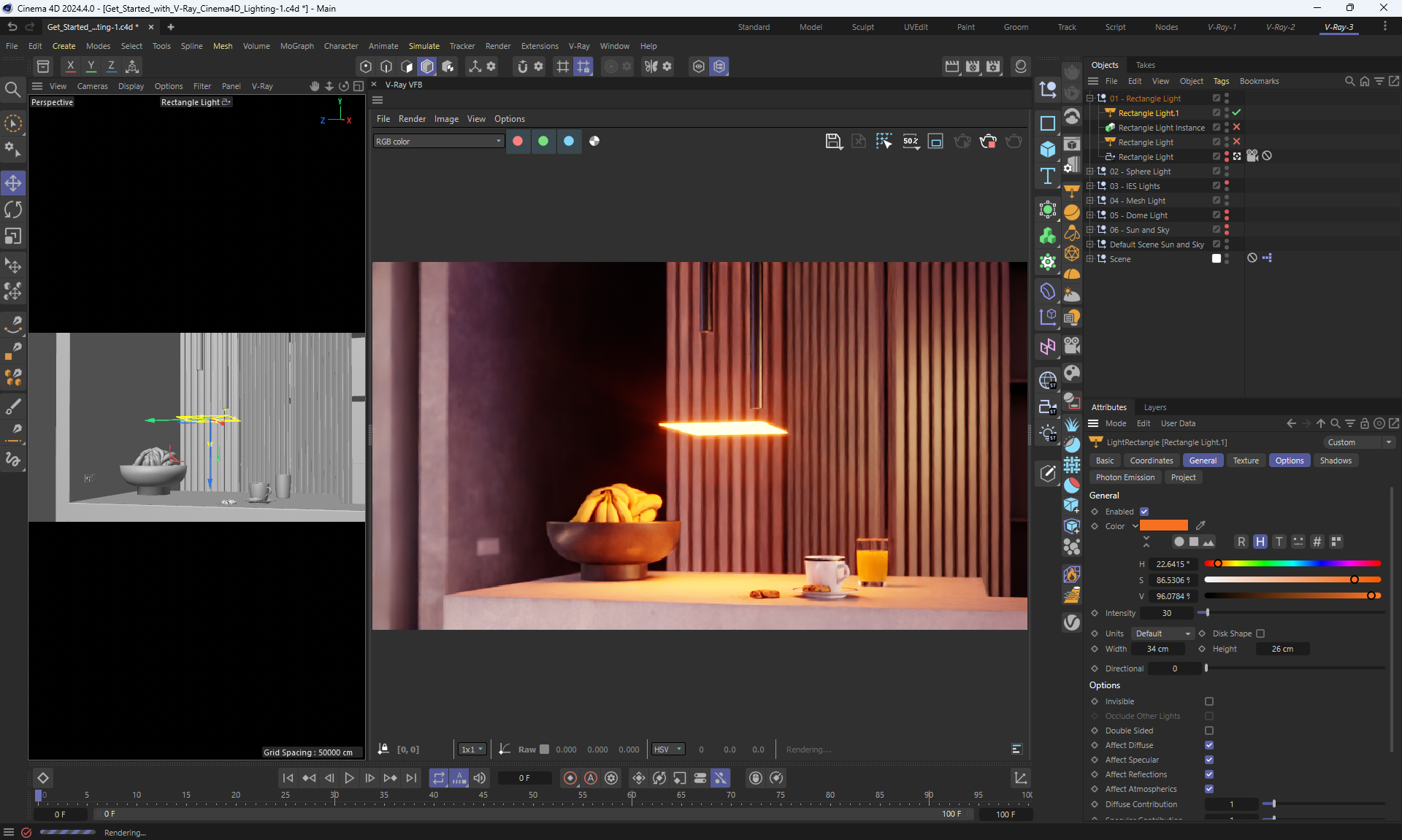The height and width of the screenshot is (840, 1402).
Task: Open the RGB color channel dropdown
Action: click(438, 142)
